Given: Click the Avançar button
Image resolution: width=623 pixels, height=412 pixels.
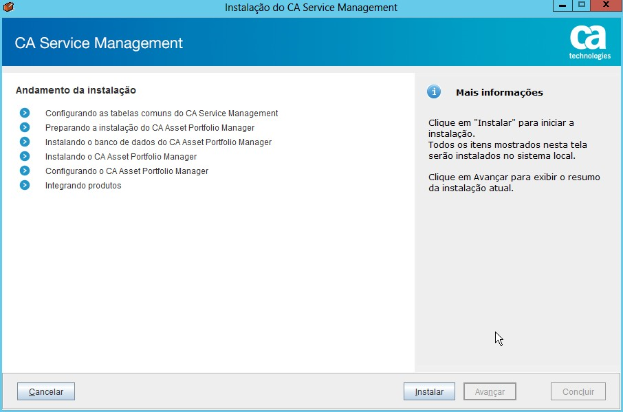Looking at the screenshot, I should pyautogui.click(x=490, y=392).
